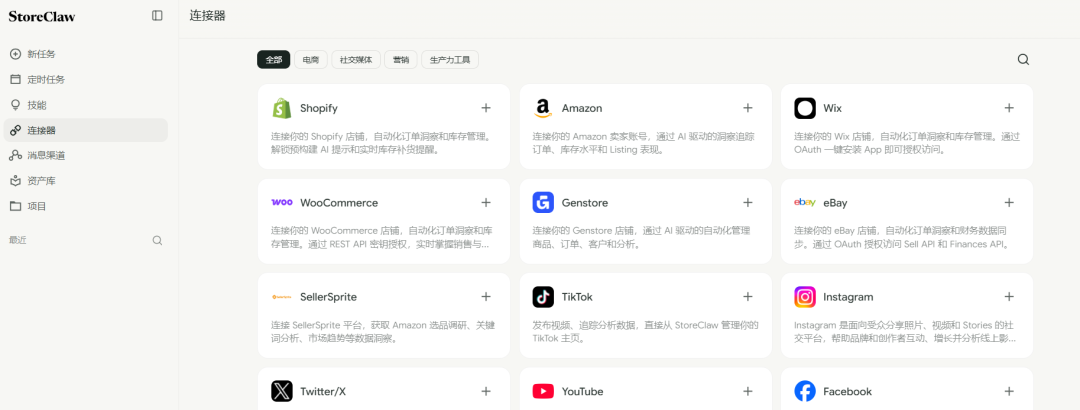Click the Shopify bag logo
Screen dimensions: 1080x410
point(282,108)
